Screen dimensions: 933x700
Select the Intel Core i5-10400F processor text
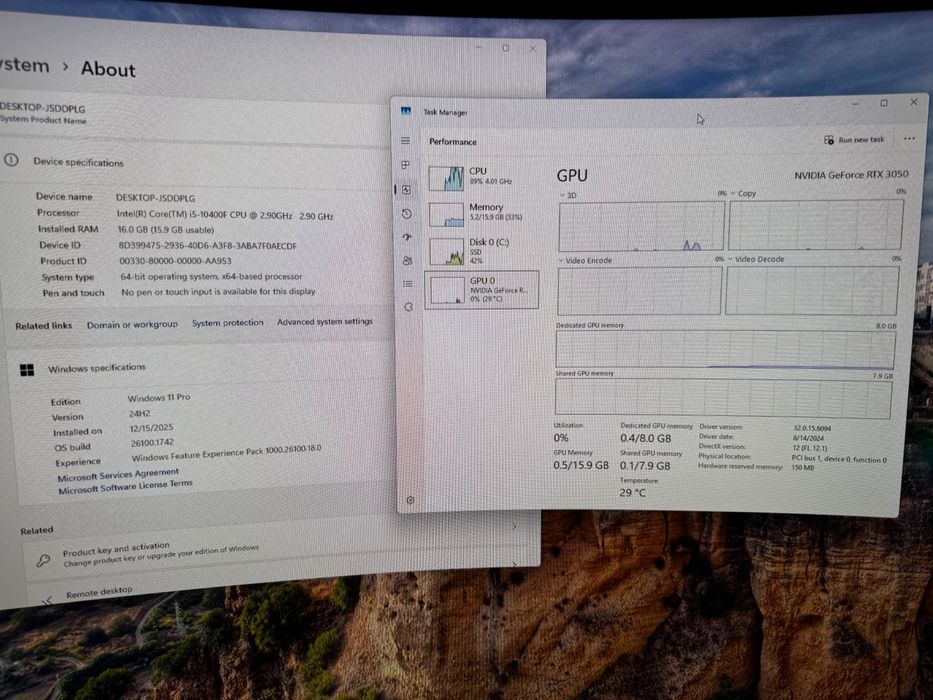225,215
